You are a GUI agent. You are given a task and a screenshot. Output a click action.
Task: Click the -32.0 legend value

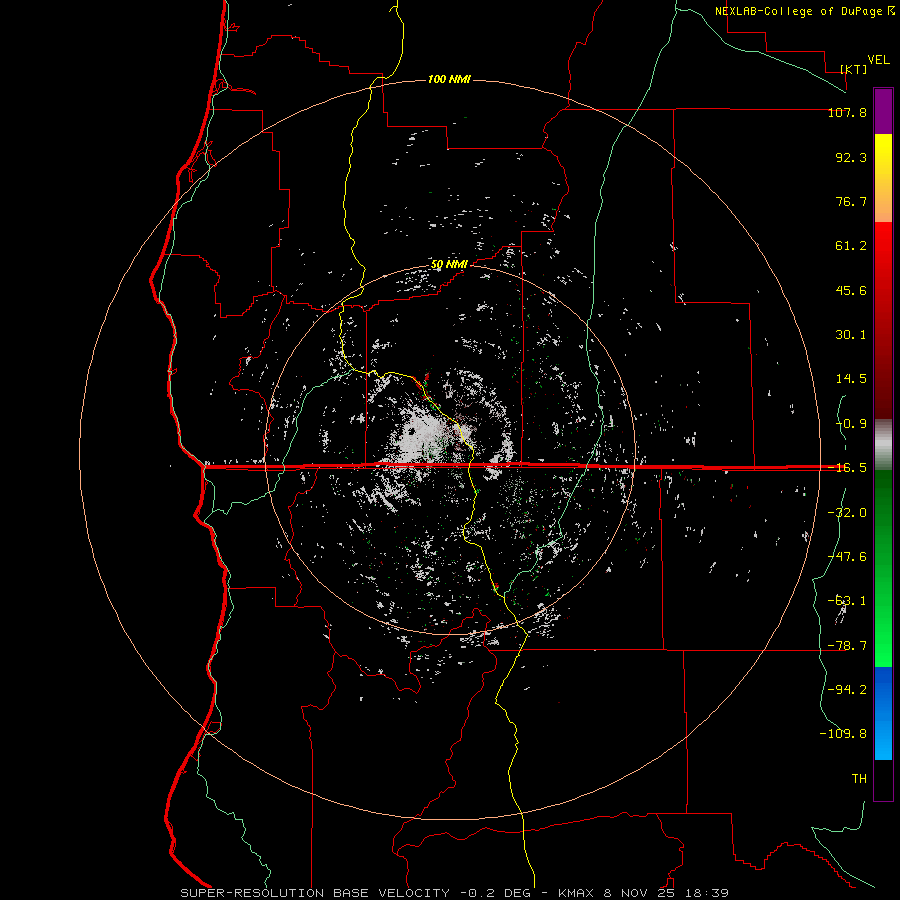click(x=847, y=513)
